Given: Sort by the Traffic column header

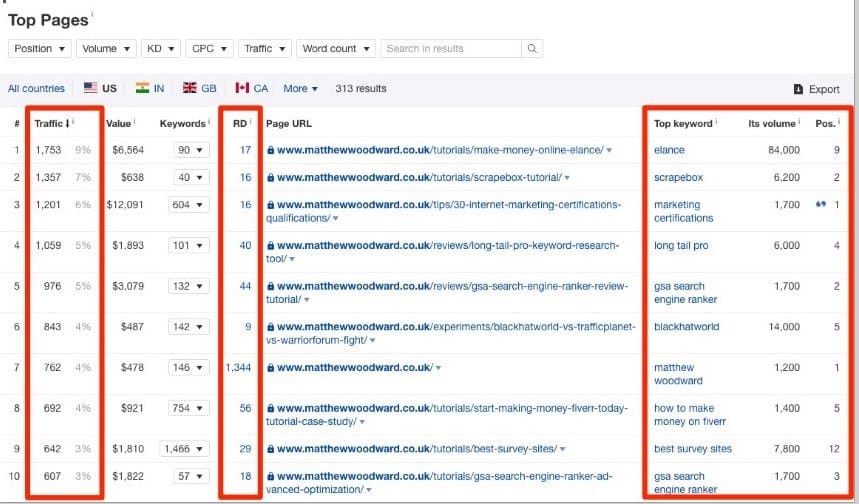Looking at the screenshot, I should (51, 123).
